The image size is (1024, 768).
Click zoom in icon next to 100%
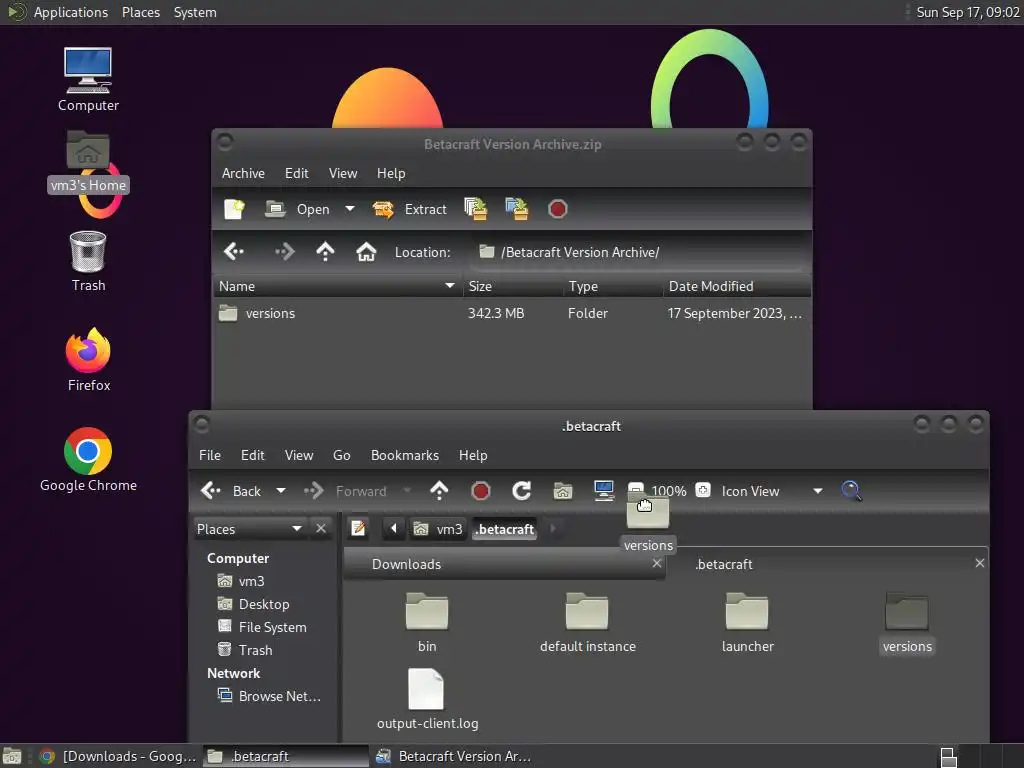[x=703, y=490]
